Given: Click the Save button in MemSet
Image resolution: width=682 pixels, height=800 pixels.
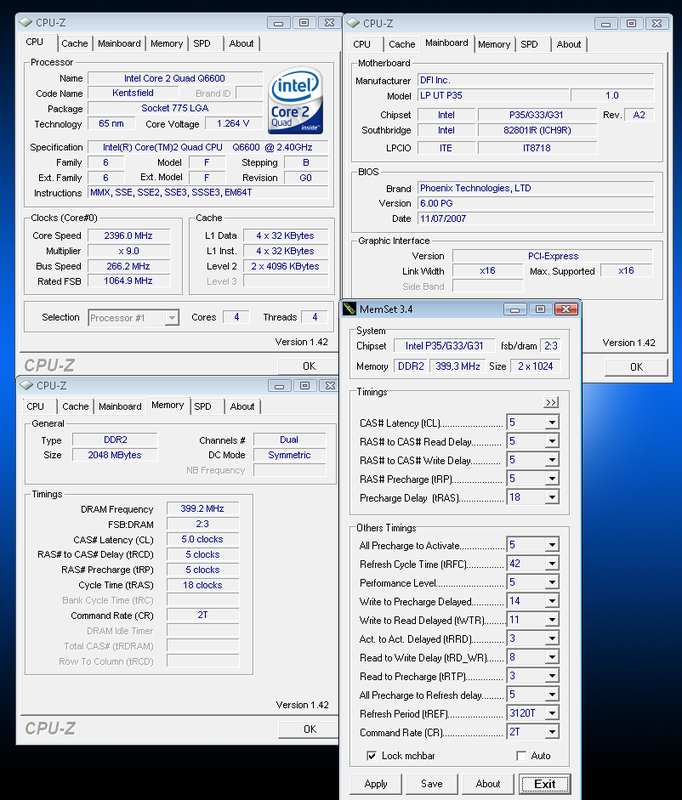Looking at the screenshot, I should click(432, 784).
